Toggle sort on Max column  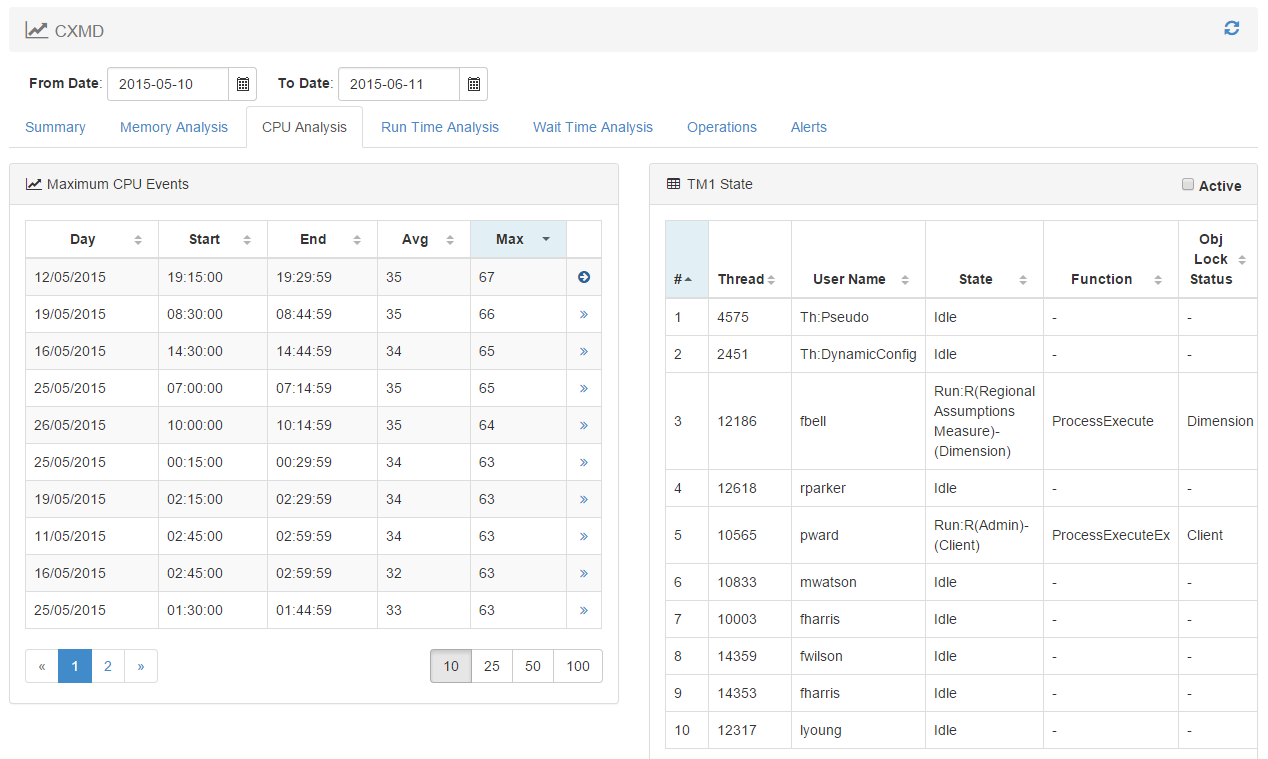tap(518, 239)
